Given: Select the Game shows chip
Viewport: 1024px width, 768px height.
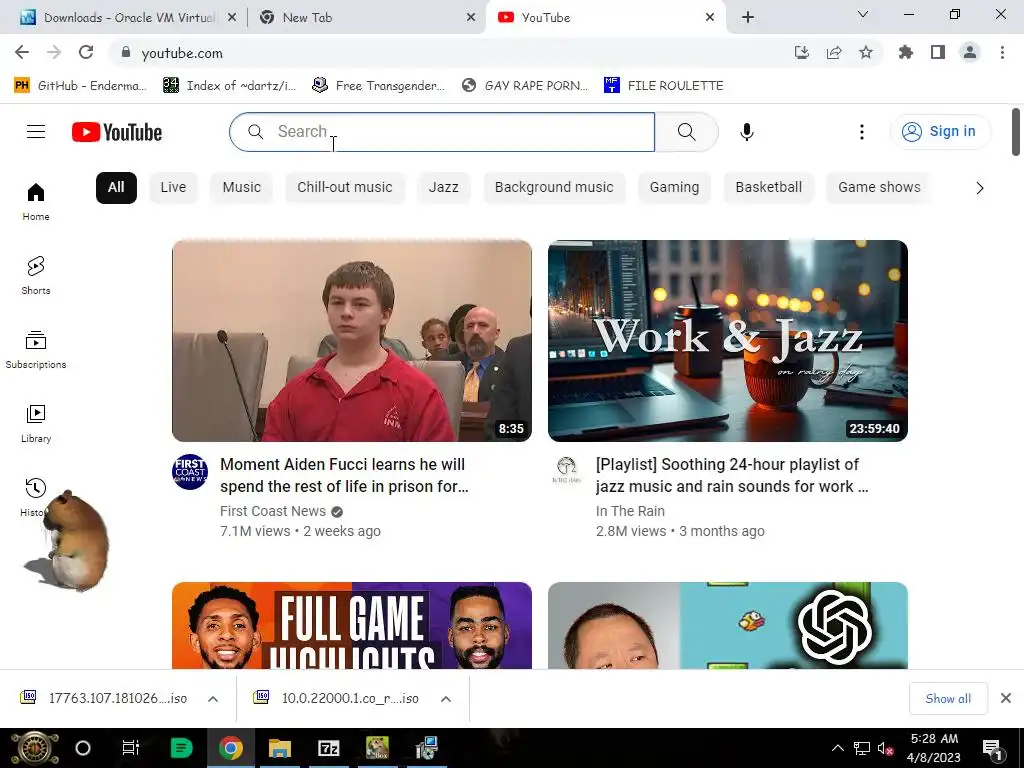Looking at the screenshot, I should click(x=879, y=187).
